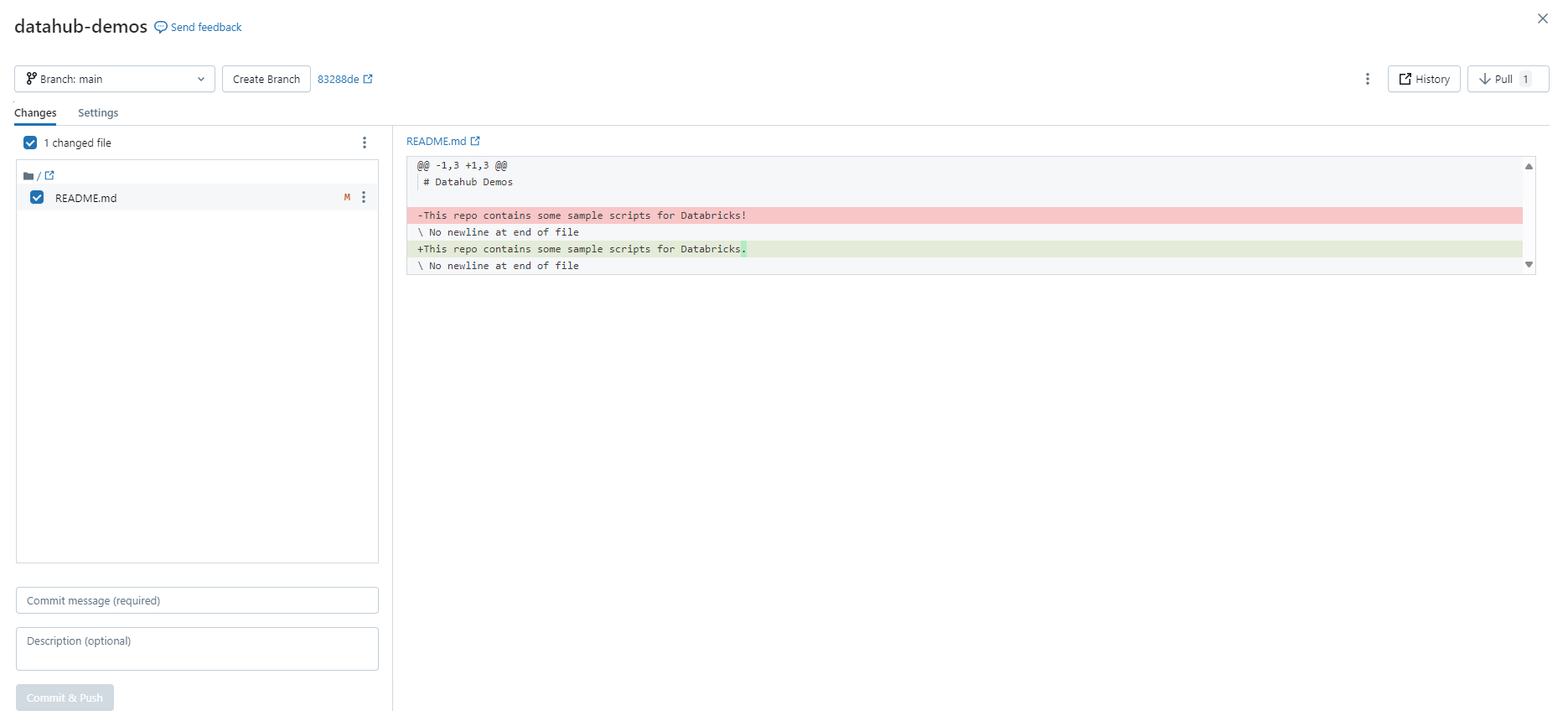
Task: Select the Changes tab
Action: coord(35,113)
